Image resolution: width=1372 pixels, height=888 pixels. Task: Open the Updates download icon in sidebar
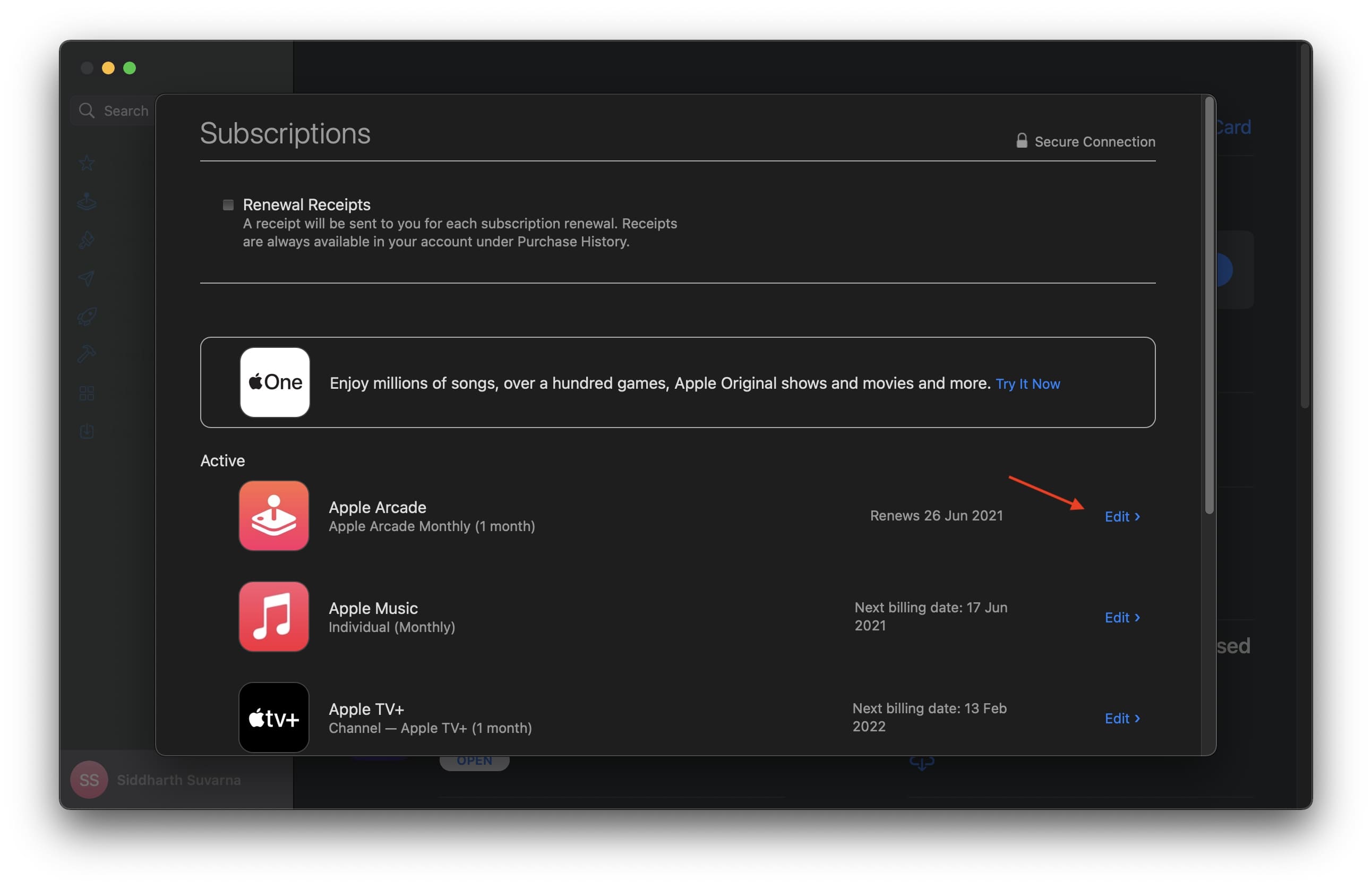87,431
